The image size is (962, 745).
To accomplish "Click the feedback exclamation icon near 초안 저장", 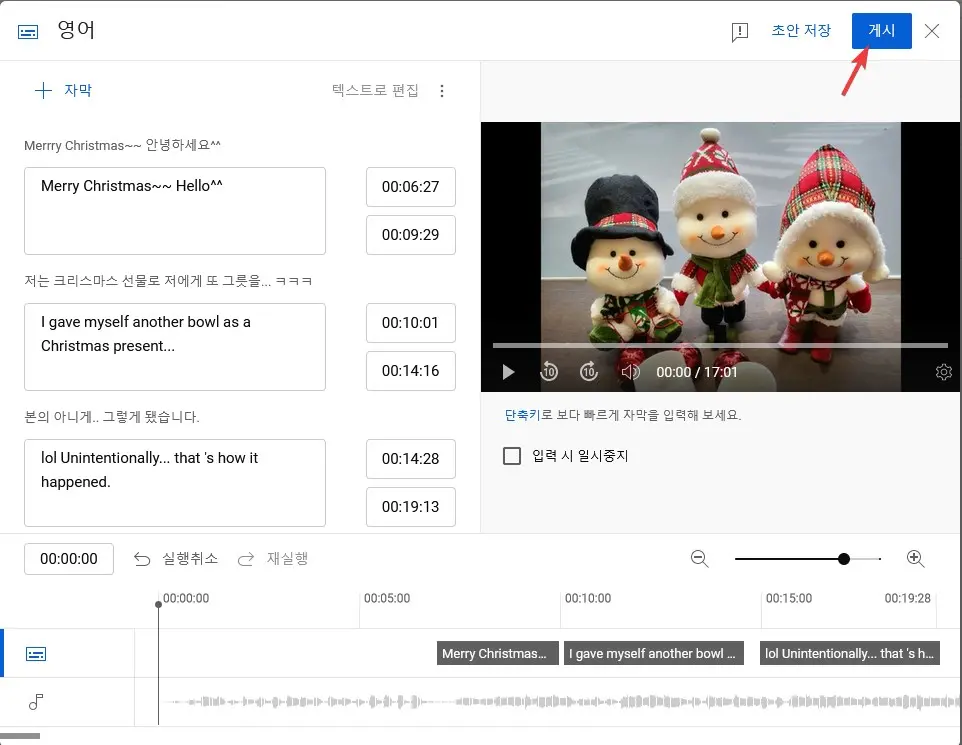I will [x=739, y=31].
